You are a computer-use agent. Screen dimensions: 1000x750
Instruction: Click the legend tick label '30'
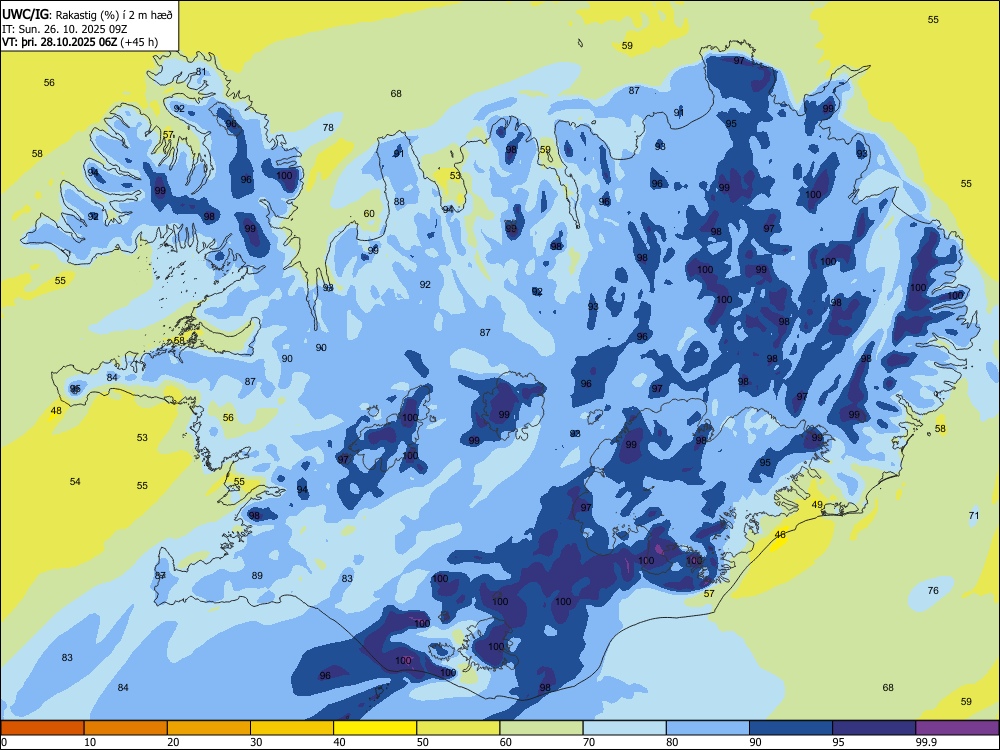pos(256,742)
